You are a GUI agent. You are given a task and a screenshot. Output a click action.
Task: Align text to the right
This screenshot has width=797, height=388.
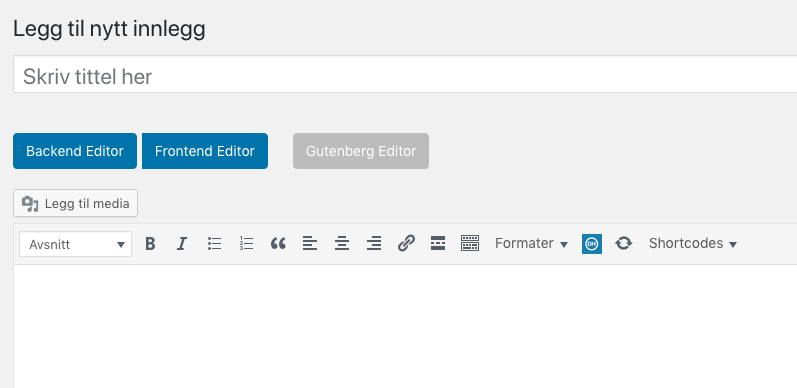374,244
